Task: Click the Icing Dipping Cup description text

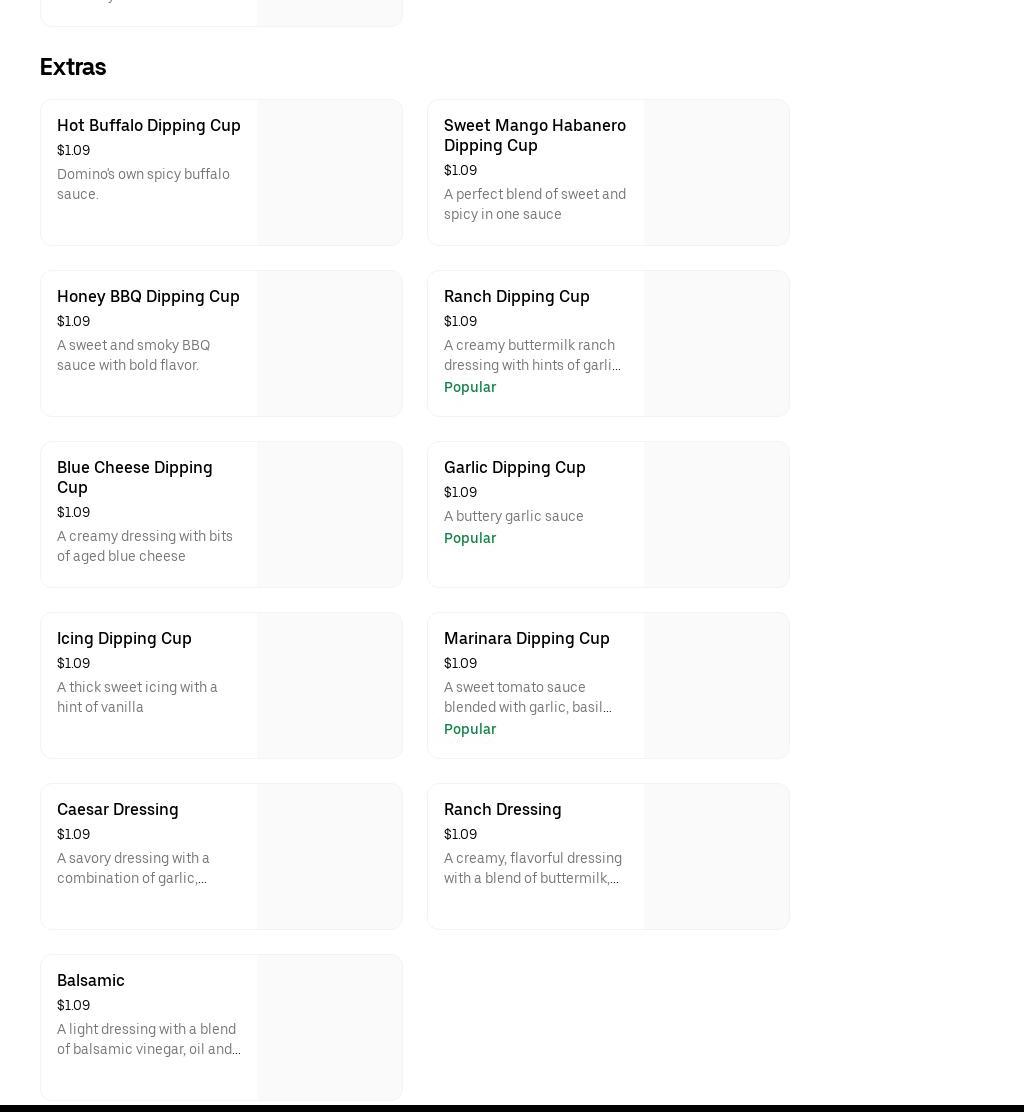Action: click(137, 697)
